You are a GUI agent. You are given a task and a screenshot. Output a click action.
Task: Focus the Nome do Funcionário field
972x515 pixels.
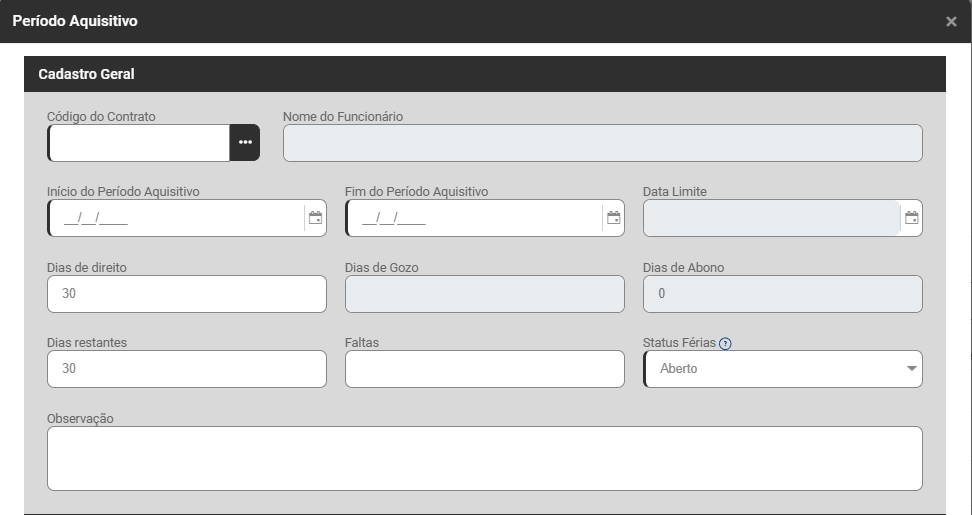click(602, 143)
